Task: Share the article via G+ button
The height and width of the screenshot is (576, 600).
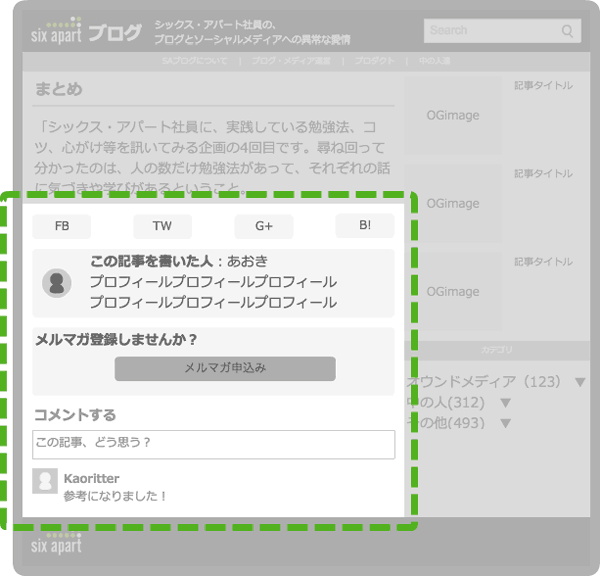Action: click(x=264, y=226)
